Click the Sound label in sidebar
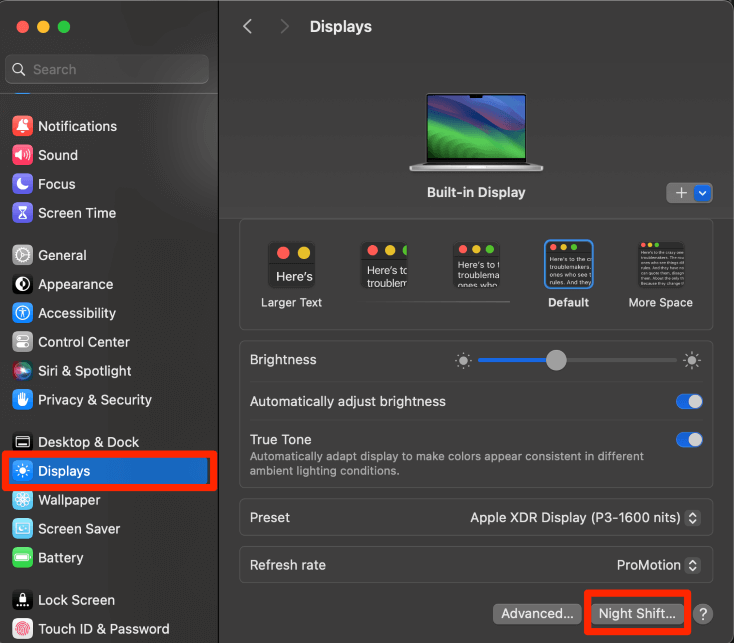 (x=58, y=155)
